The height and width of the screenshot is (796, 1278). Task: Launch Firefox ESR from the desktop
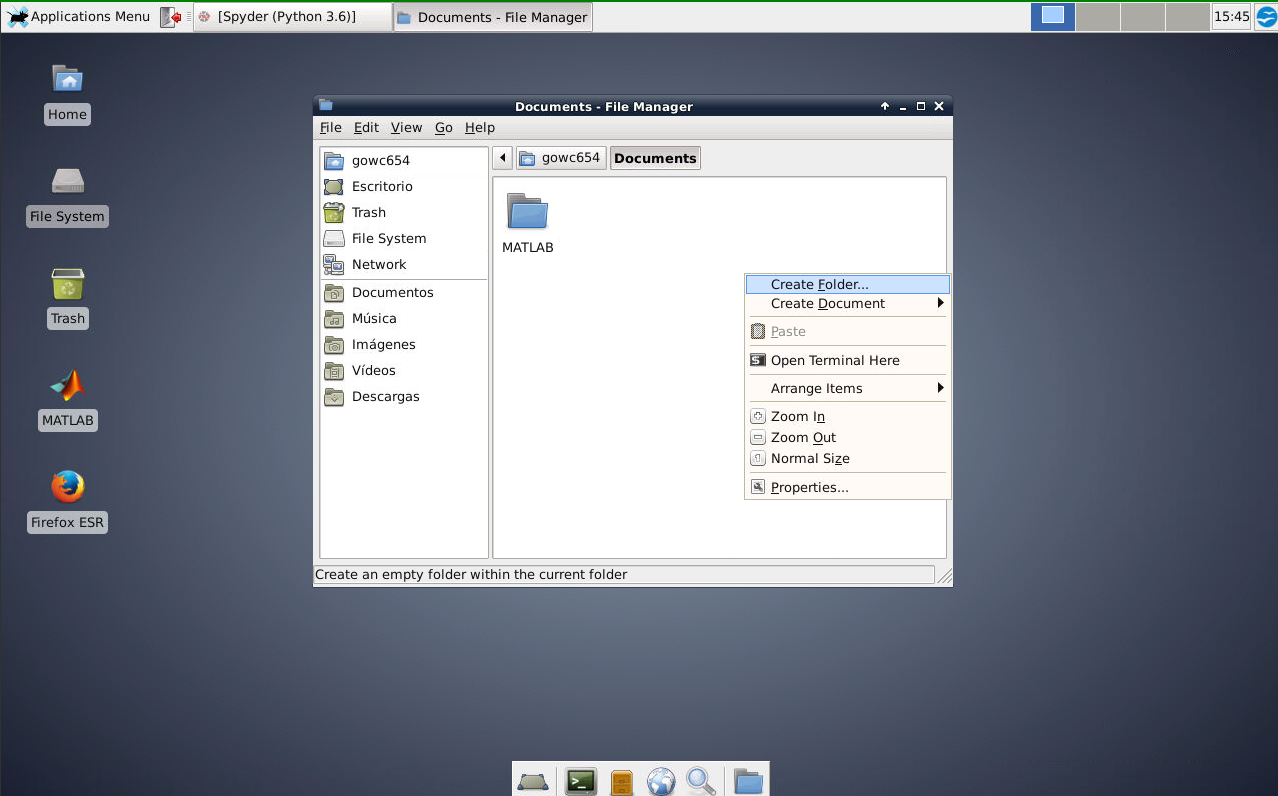[x=67, y=501]
